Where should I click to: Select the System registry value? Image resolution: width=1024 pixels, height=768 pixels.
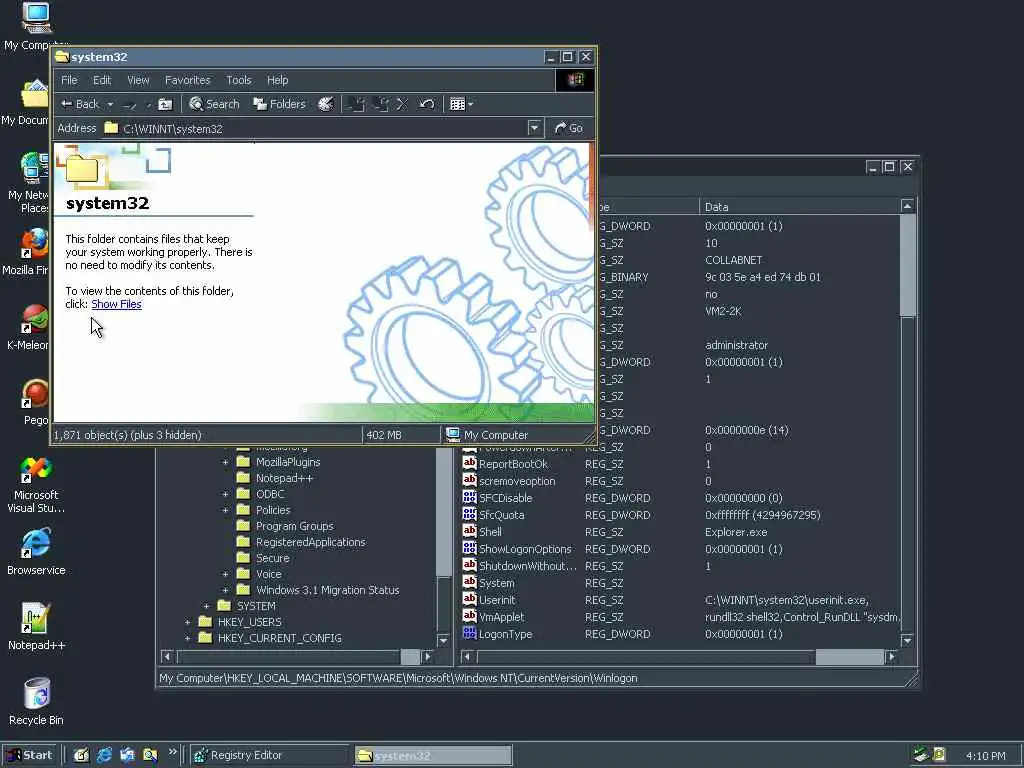(x=496, y=583)
